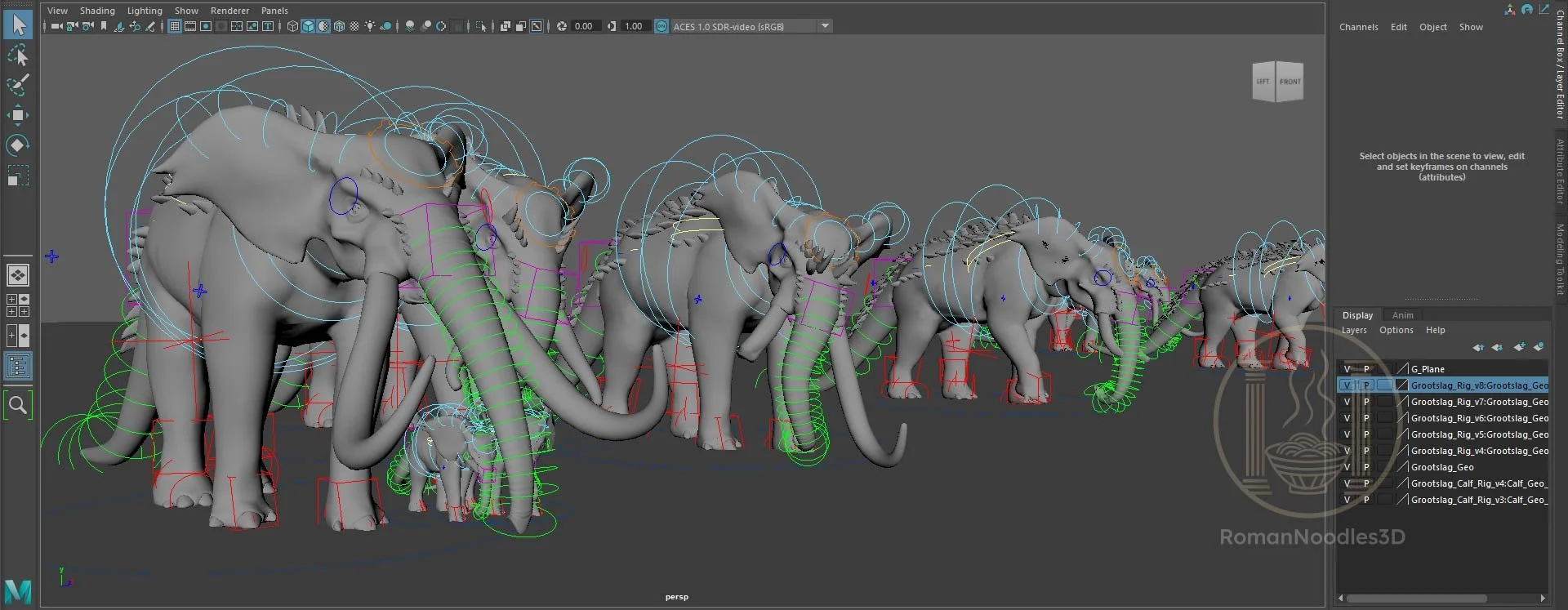Choose the Paint Selection tool
Image resolution: width=1568 pixels, height=610 pixels.
point(17,84)
